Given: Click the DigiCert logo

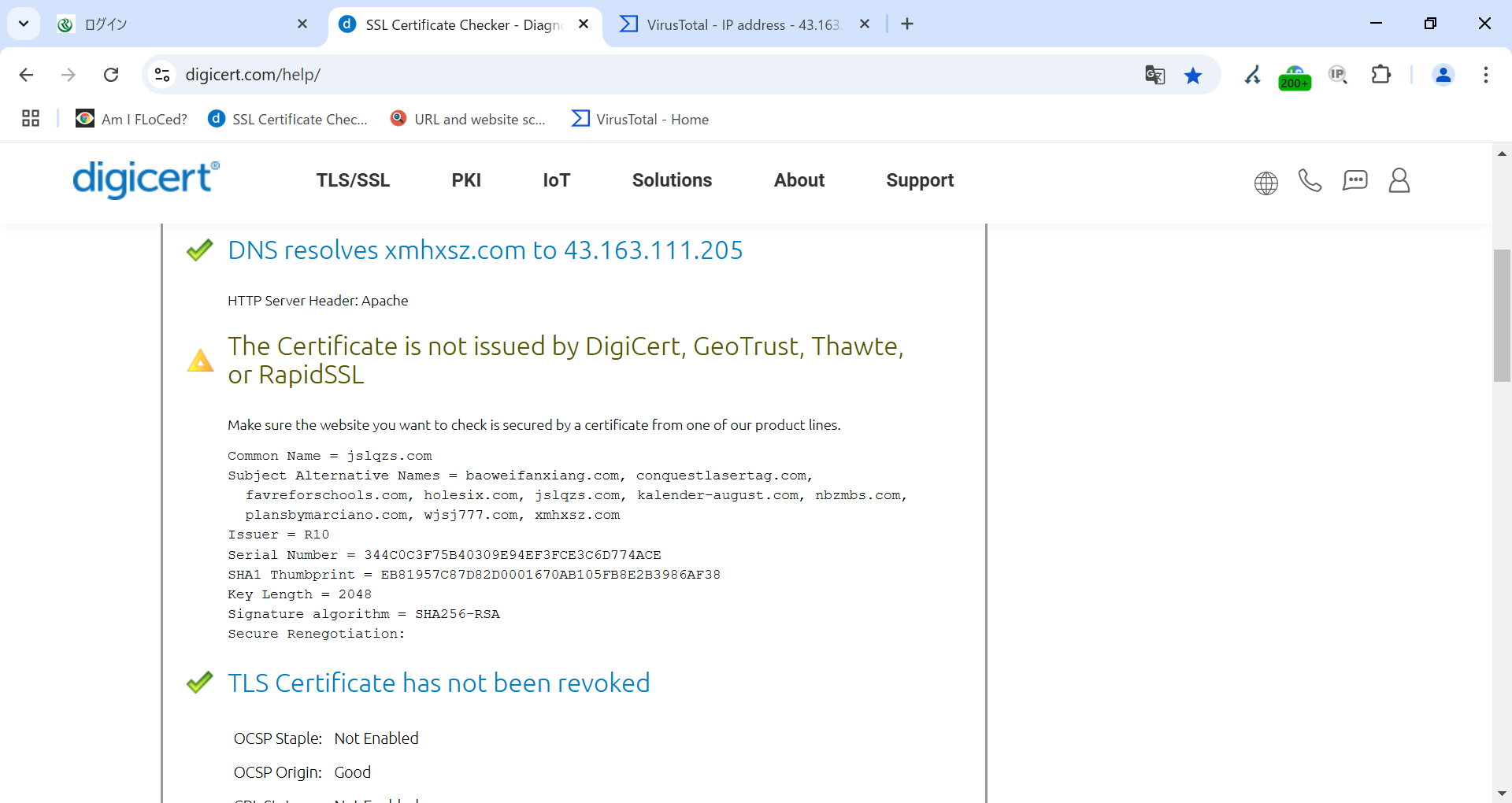Looking at the screenshot, I should (x=146, y=179).
